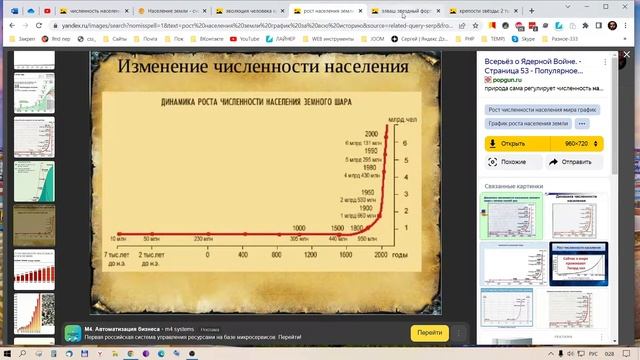Viewport: 640px width, 360px height.
Task: Open the 'Почта' bookmarks folder
Action: tap(146, 39)
